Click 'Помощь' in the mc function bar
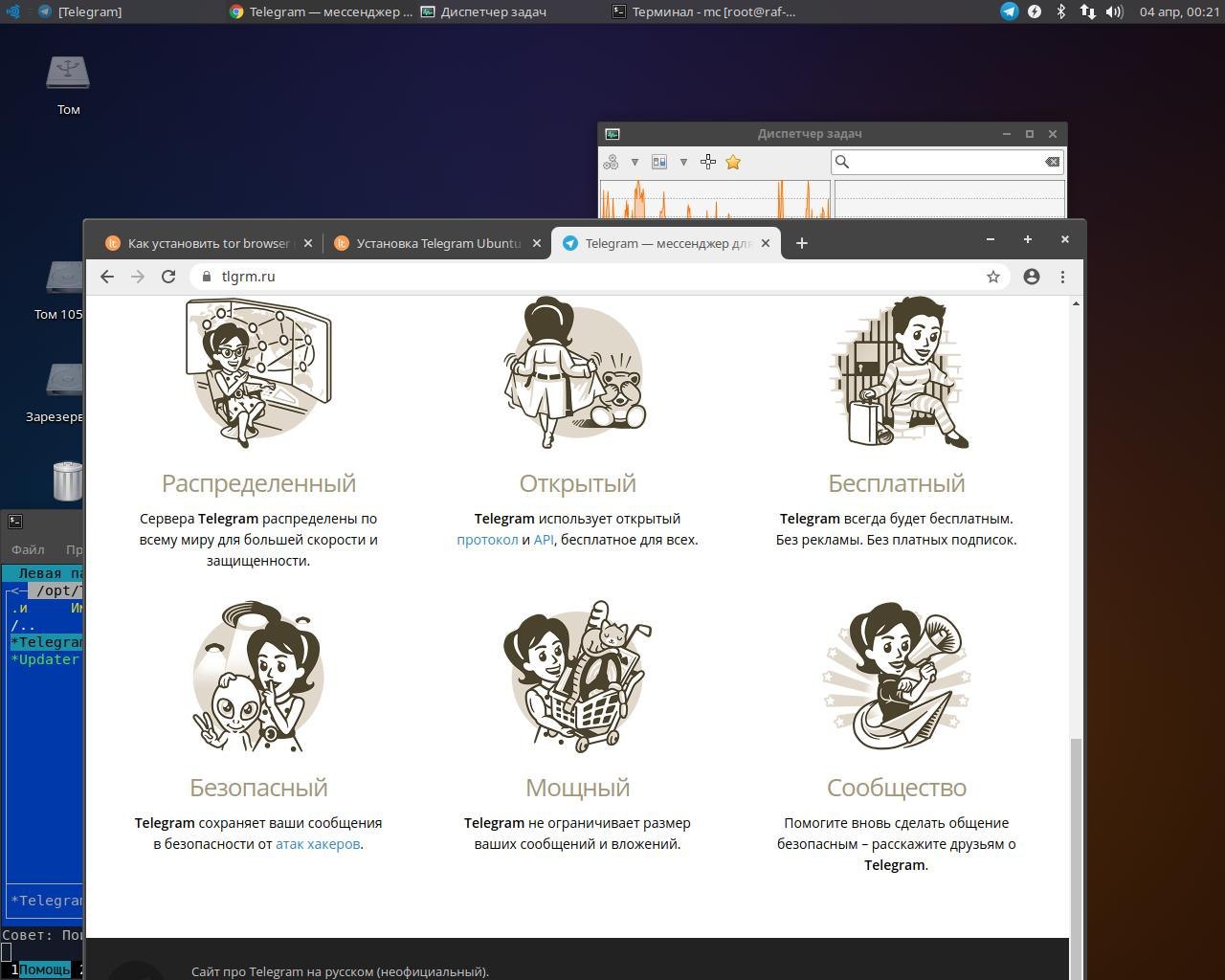 click(x=44, y=969)
